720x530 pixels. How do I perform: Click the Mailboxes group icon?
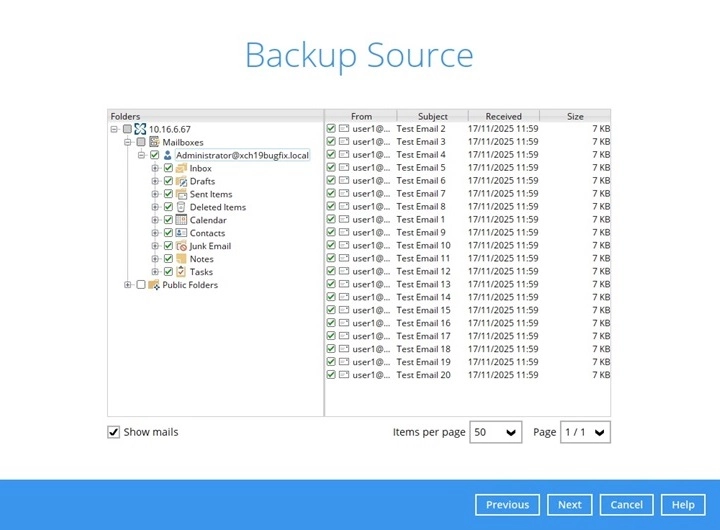point(154,142)
